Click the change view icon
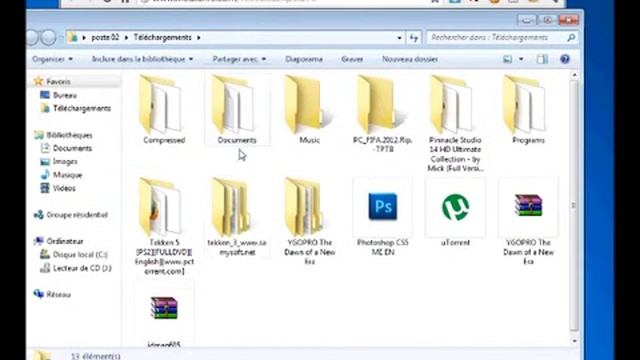This screenshot has width=640, height=360. pyautogui.click(x=507, y=59)
